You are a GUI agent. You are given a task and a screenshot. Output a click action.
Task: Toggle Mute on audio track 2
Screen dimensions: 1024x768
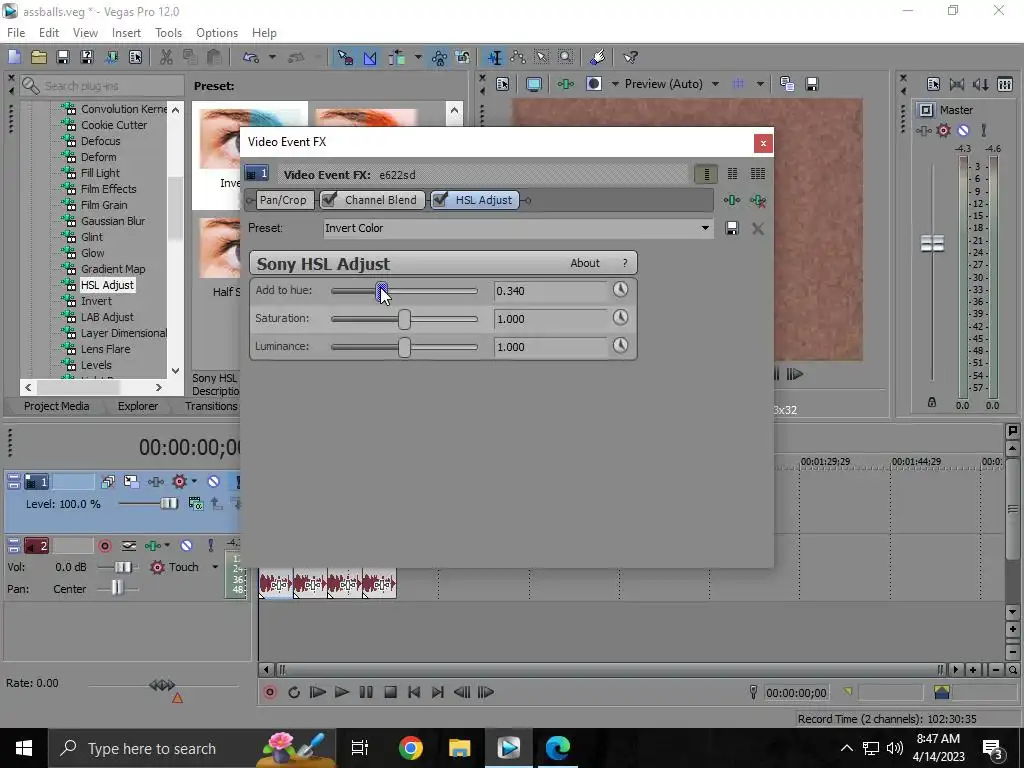click(186, 545)
